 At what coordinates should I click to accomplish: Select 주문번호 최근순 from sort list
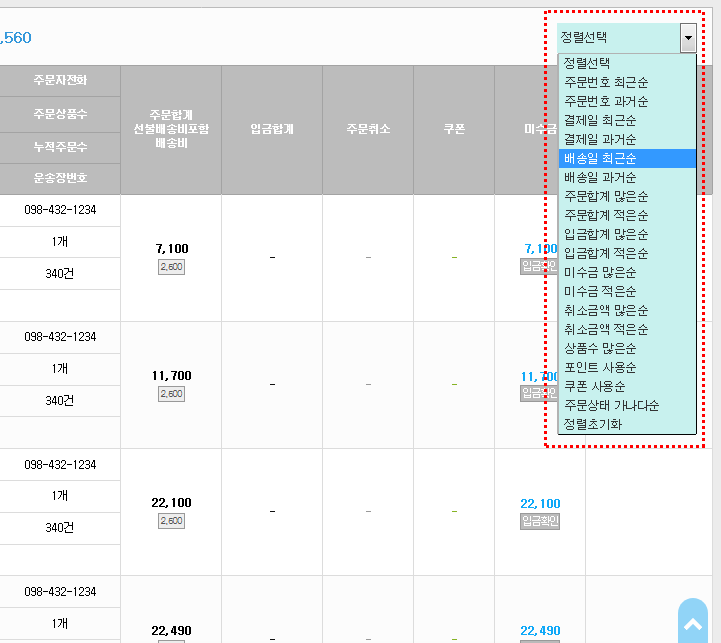(x=606, y=82)
